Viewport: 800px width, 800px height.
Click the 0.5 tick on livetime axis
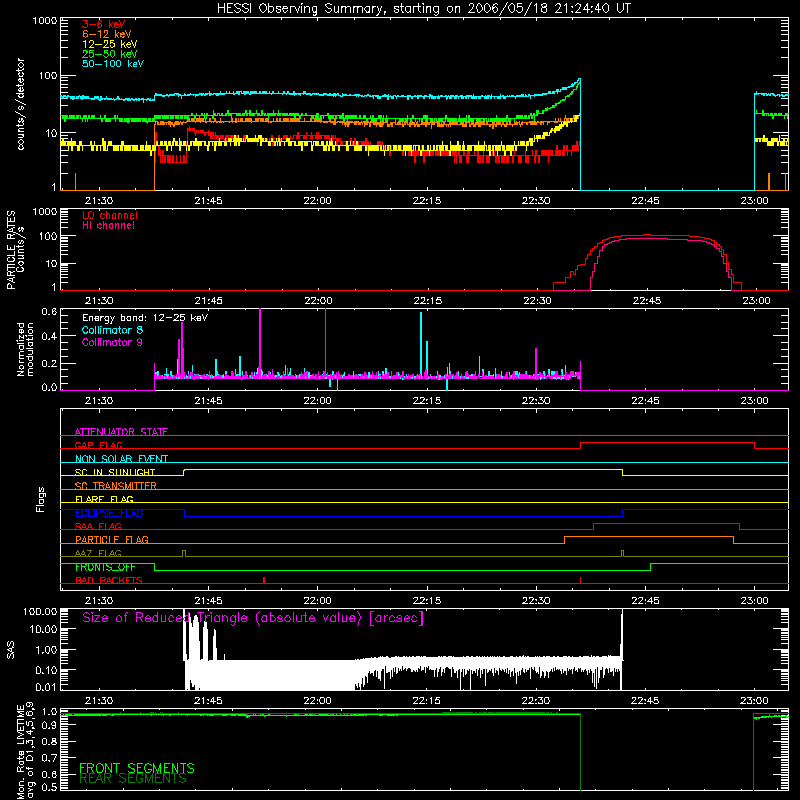click(49, 787)
